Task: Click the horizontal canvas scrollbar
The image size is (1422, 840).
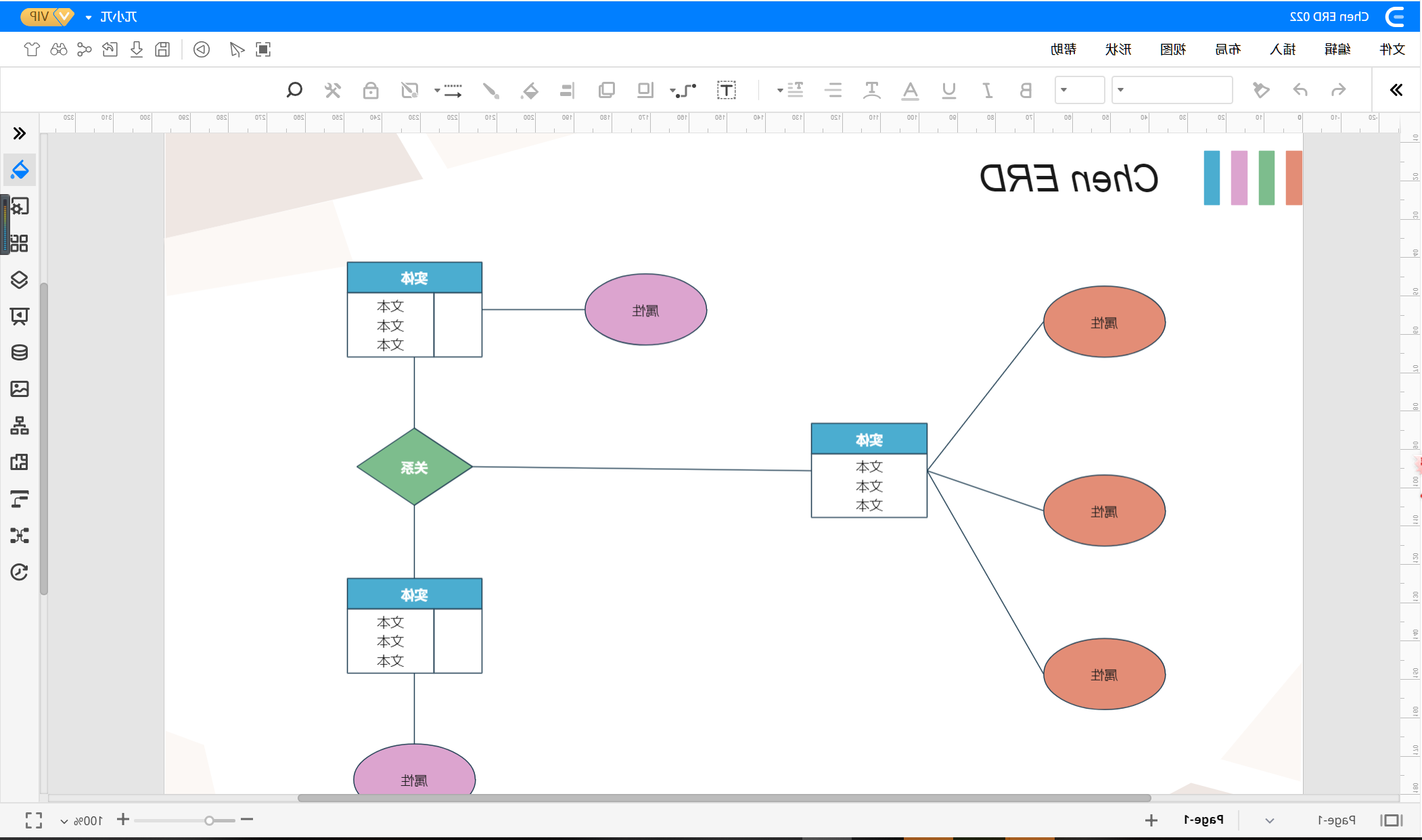Action: 724,798
